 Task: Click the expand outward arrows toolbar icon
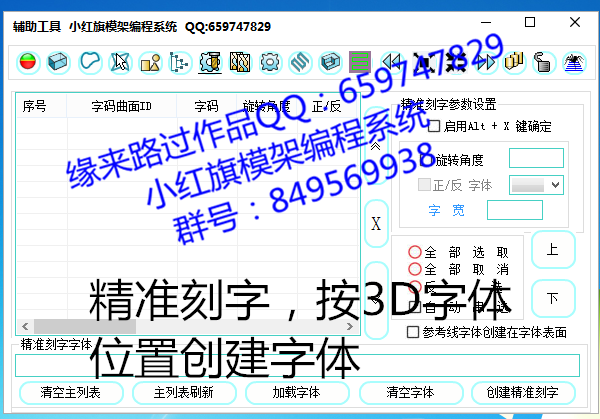coord(424,62)
